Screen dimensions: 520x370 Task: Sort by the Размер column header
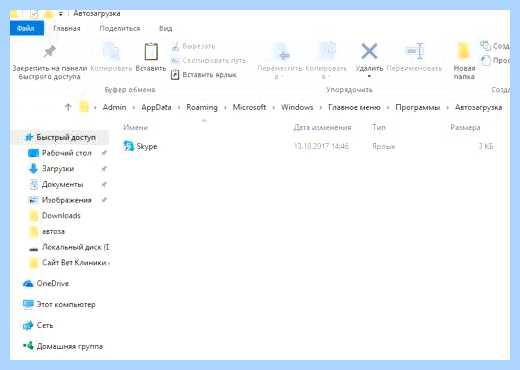click(x=465, y=127)
